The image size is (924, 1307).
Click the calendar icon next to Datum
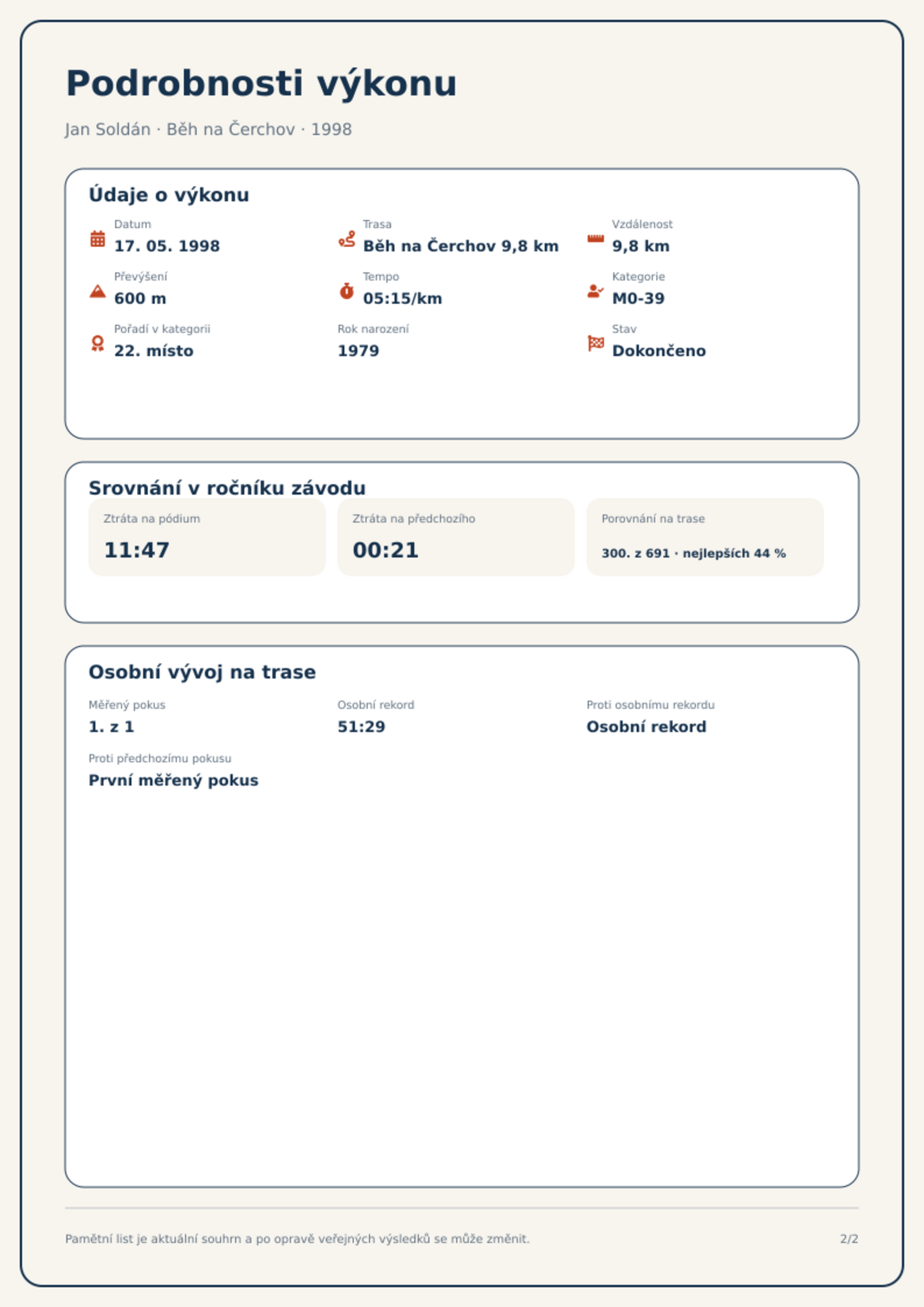coord(98,239)
